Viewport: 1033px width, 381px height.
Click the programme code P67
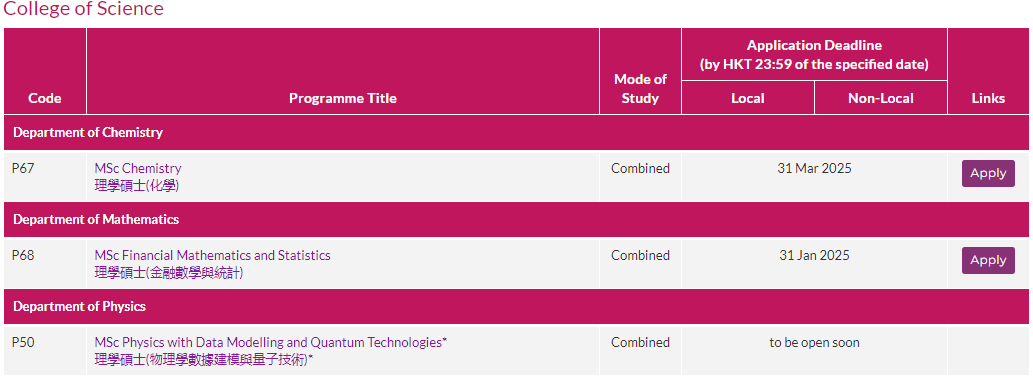pos(23,169)
